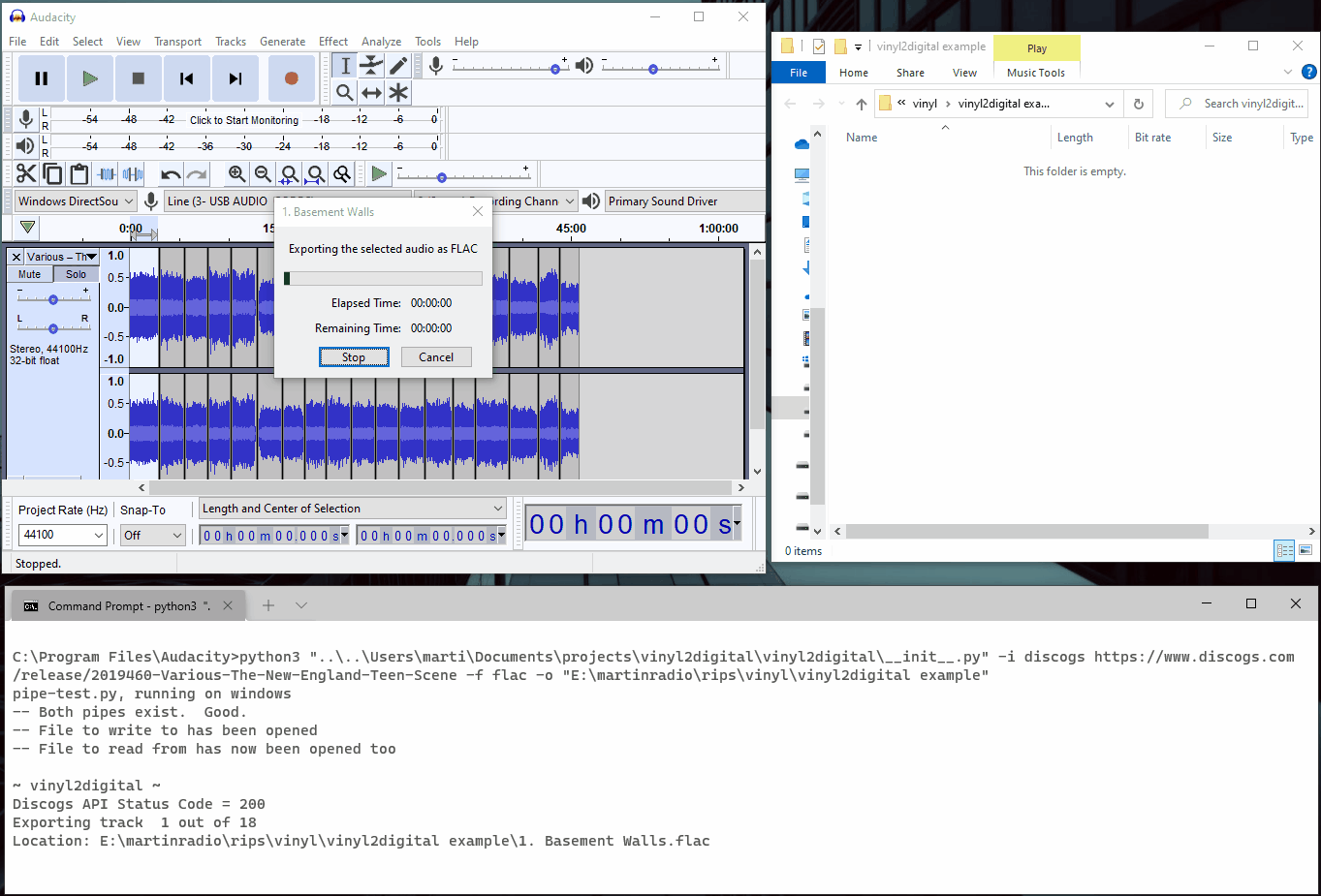The image size is (1321, 896).
Task: Open the Windows DirectSound host dropdown
Action: (76, 201)
